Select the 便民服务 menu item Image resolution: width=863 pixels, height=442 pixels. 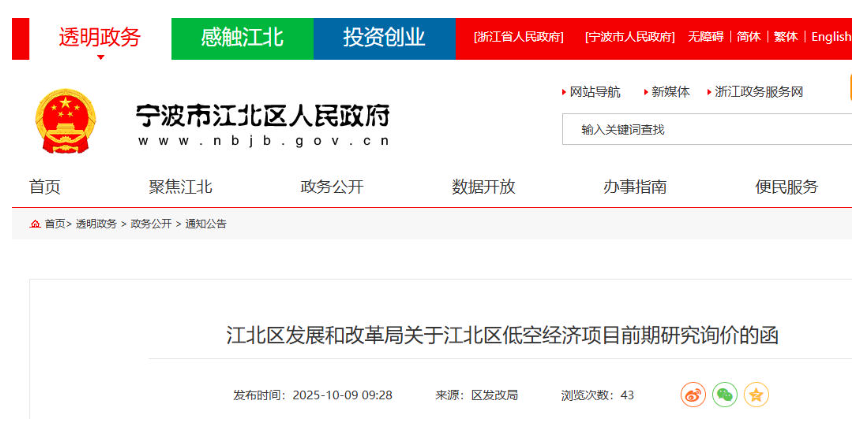786,187
